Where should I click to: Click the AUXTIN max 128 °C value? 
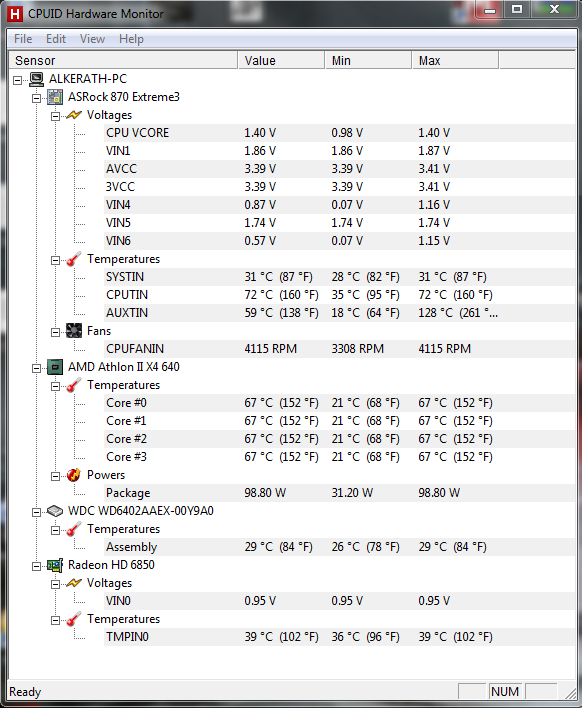tap(458, 313)
